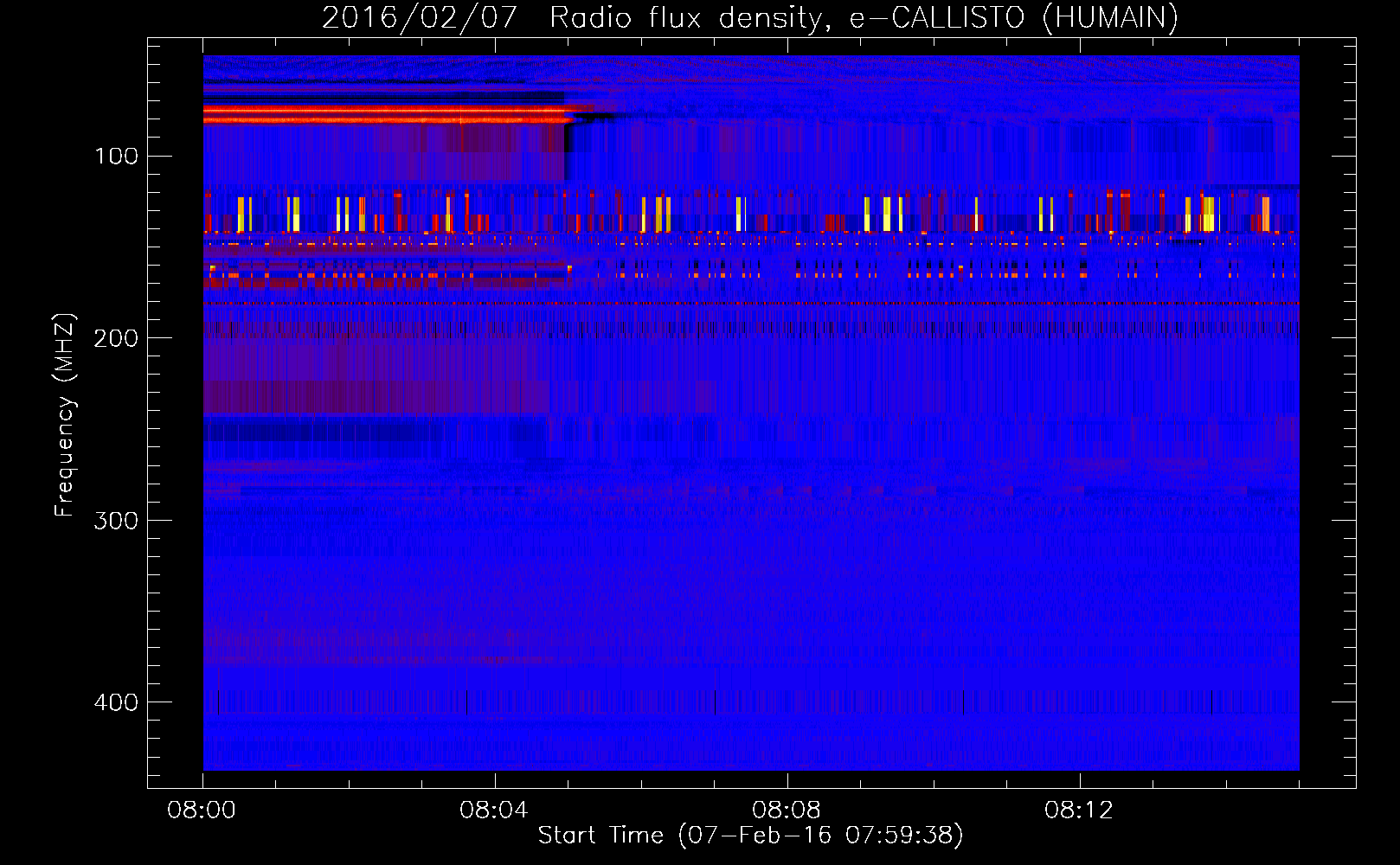1400x865 pixels.
Task: Click the '100' frequency tick label
Action: coord(116,157)
